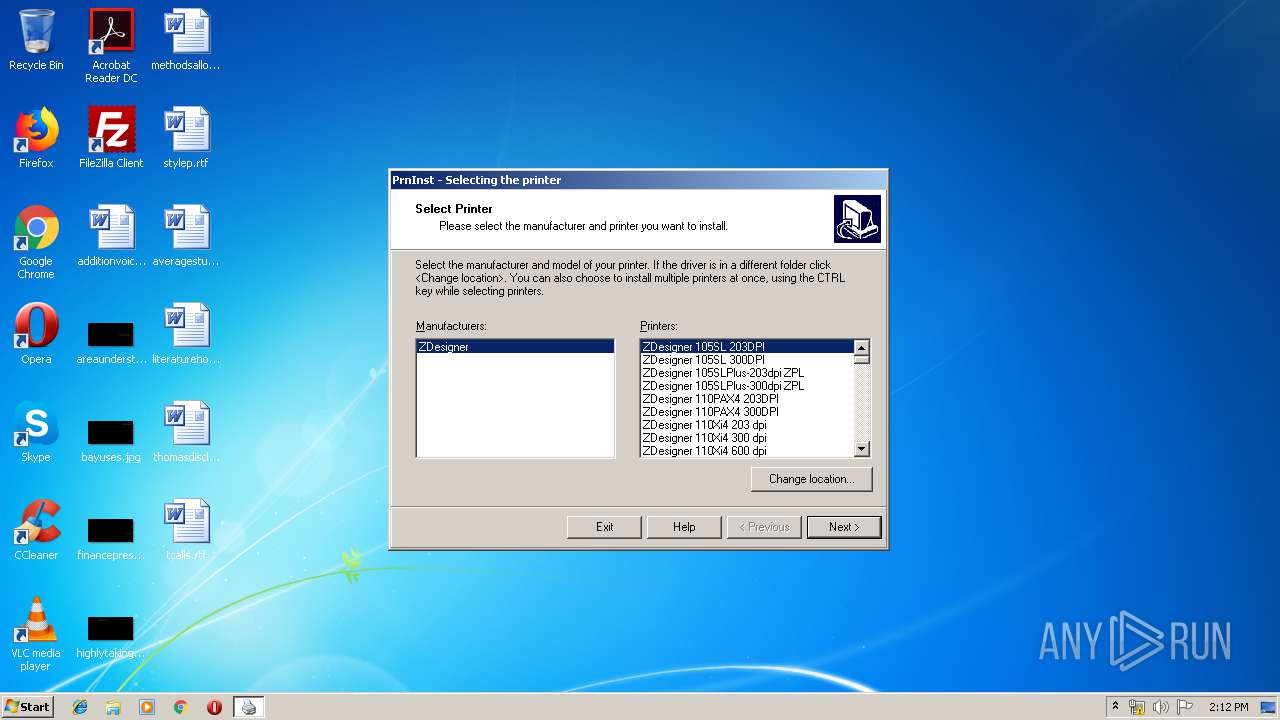Screen dimensions: 1280x720
Task: Open Internet Explorer from the taskbar
Action: coord(80,707)
